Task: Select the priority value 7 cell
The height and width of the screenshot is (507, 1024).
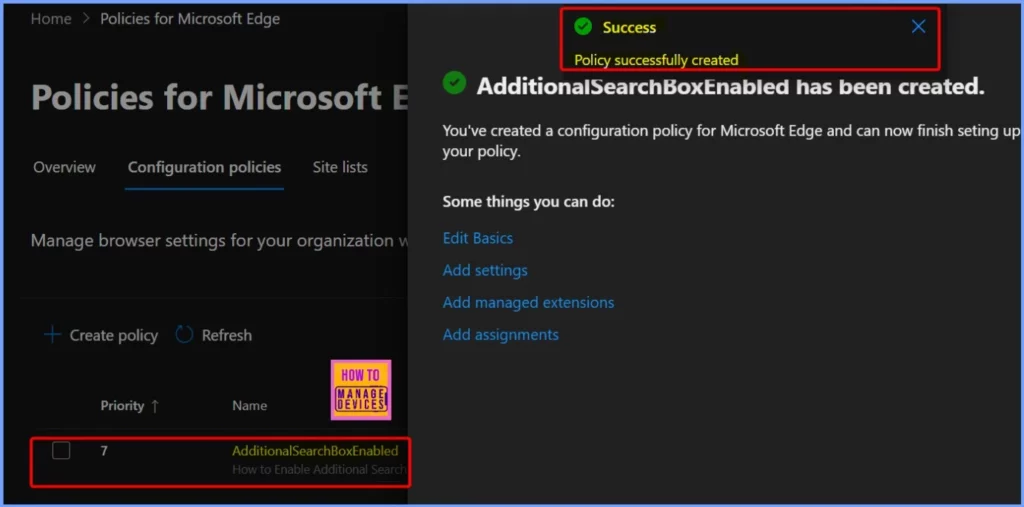Action: point(104,451)
